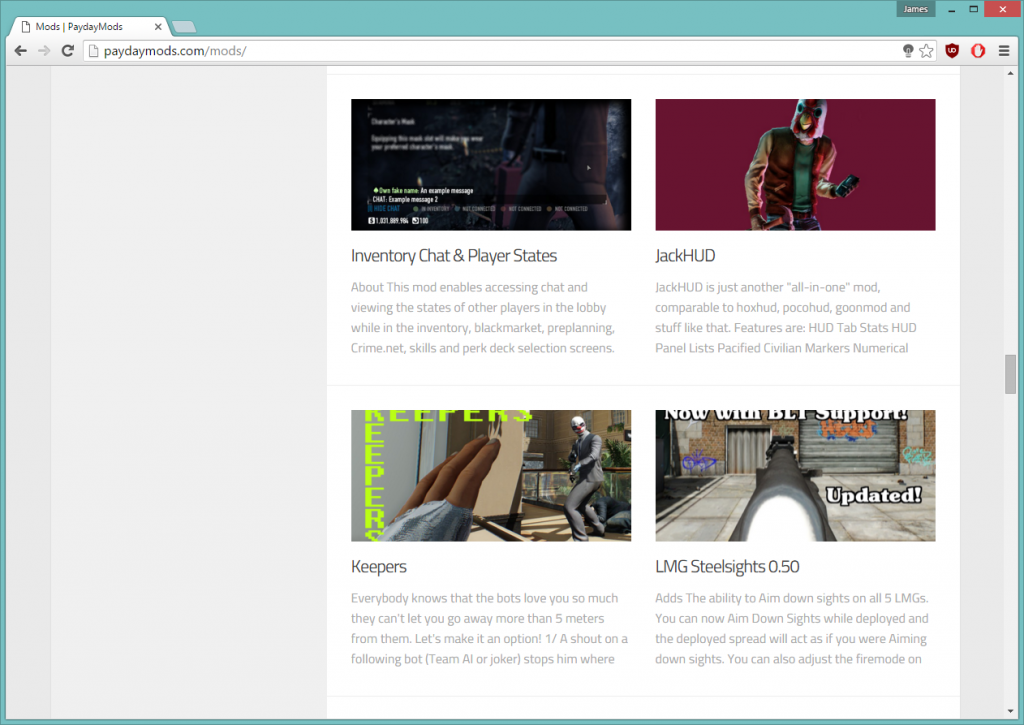Viewport: 1024px width, 725px height.
Task: Click the scrollbar up arrow
Action: (1010, 73)
